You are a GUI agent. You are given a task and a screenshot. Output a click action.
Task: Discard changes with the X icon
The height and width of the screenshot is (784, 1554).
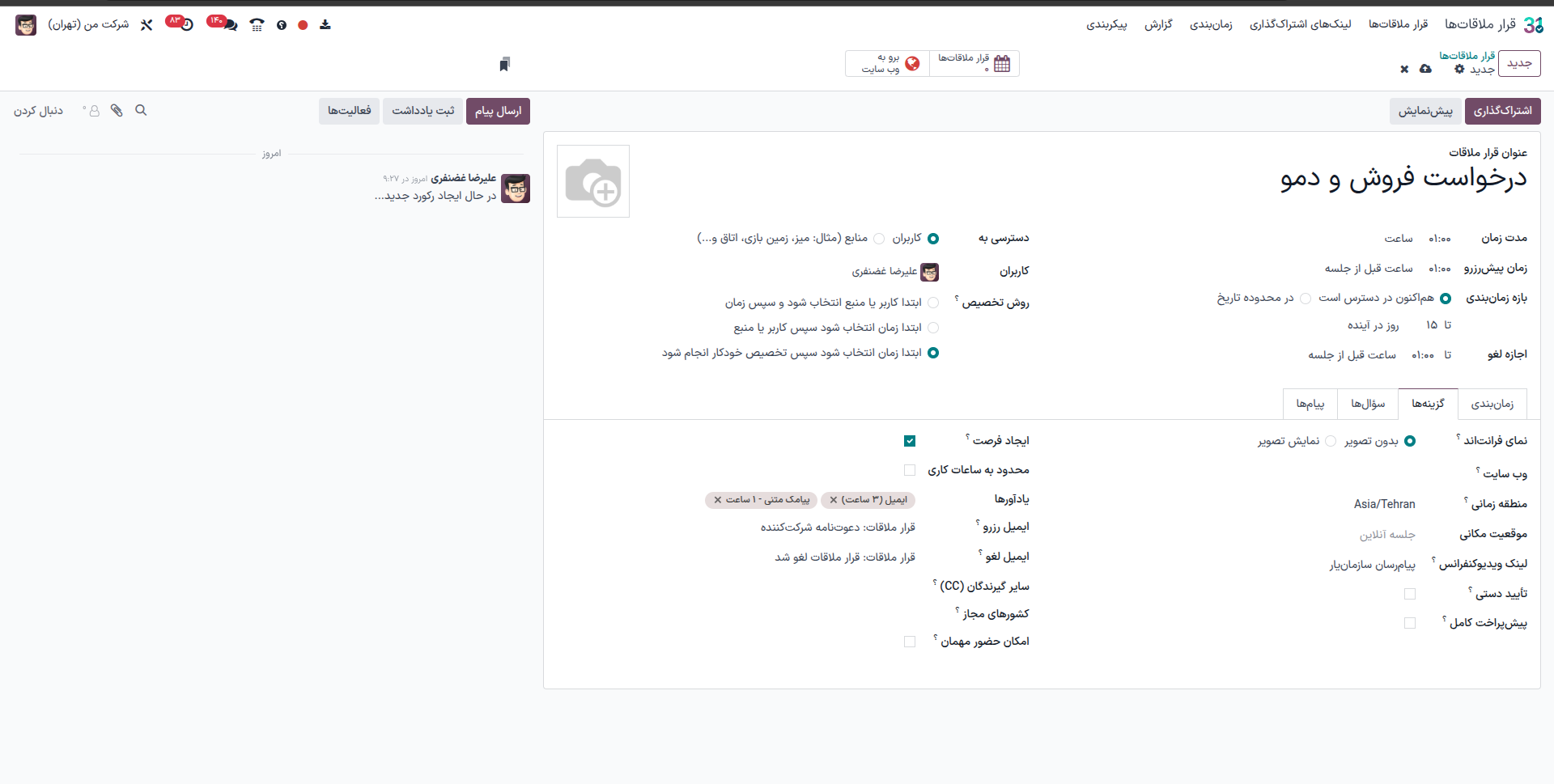coord(1404,70)
